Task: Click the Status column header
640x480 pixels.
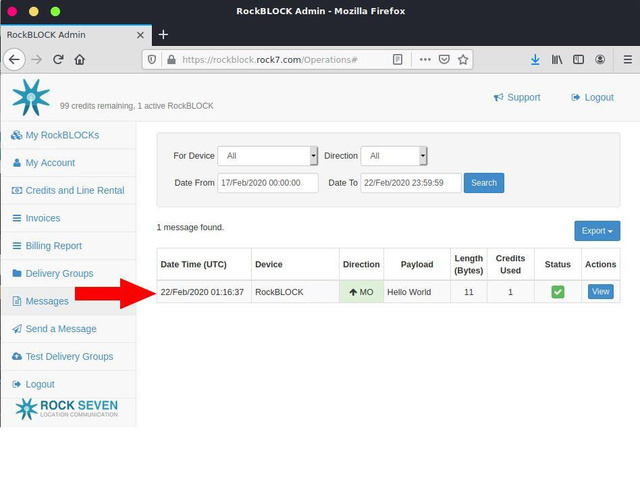Action: click(558, 264)
